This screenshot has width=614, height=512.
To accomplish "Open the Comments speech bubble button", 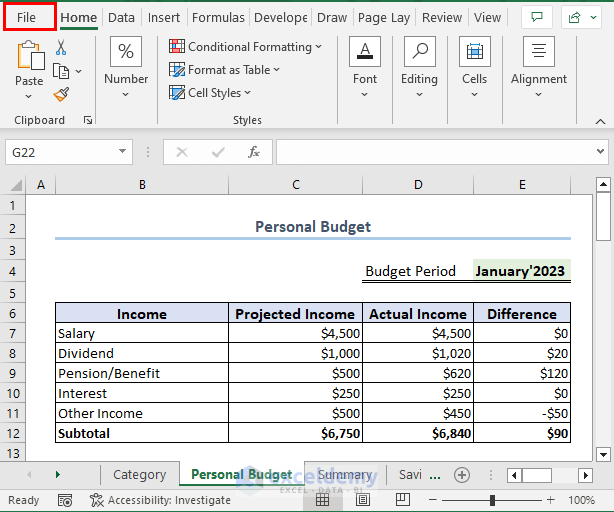I will pyautogui.click(x=537, y=17).
